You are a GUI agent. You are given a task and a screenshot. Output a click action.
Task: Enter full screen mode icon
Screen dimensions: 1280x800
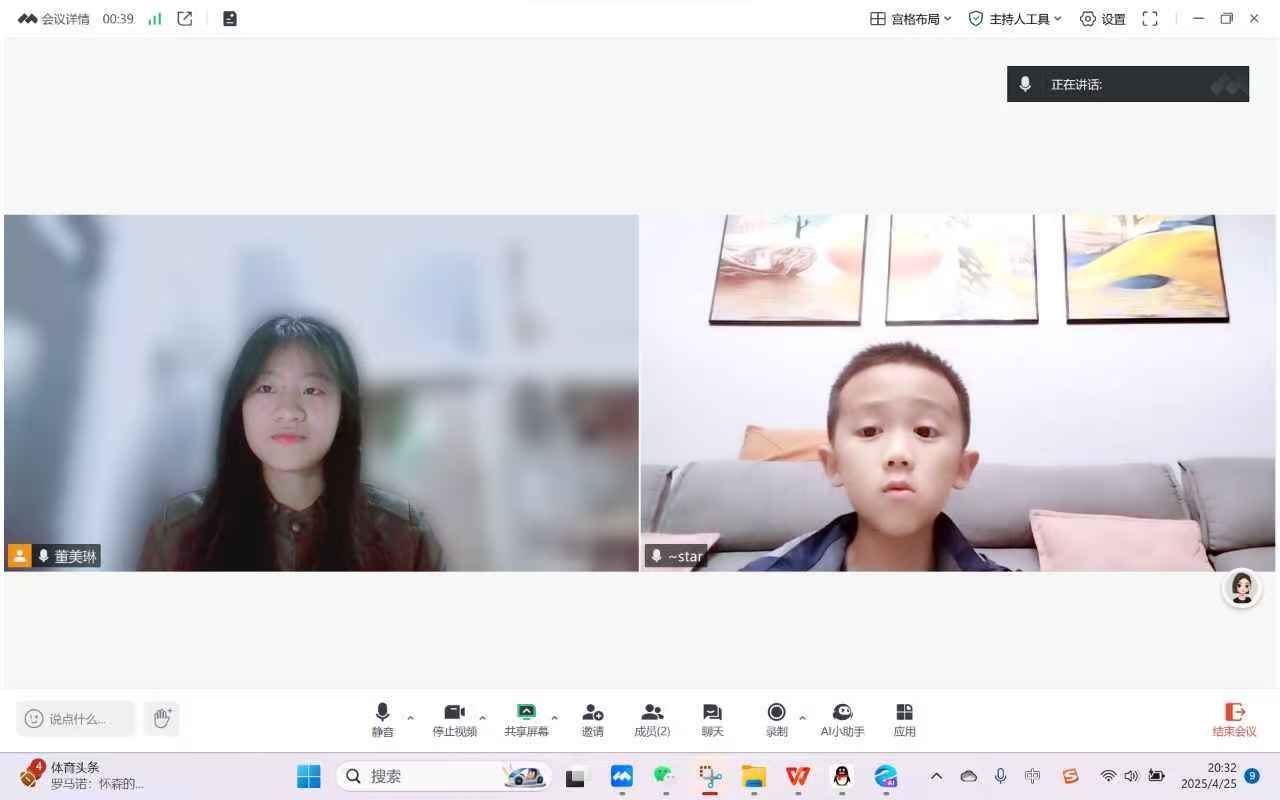tap(1150, 19)
